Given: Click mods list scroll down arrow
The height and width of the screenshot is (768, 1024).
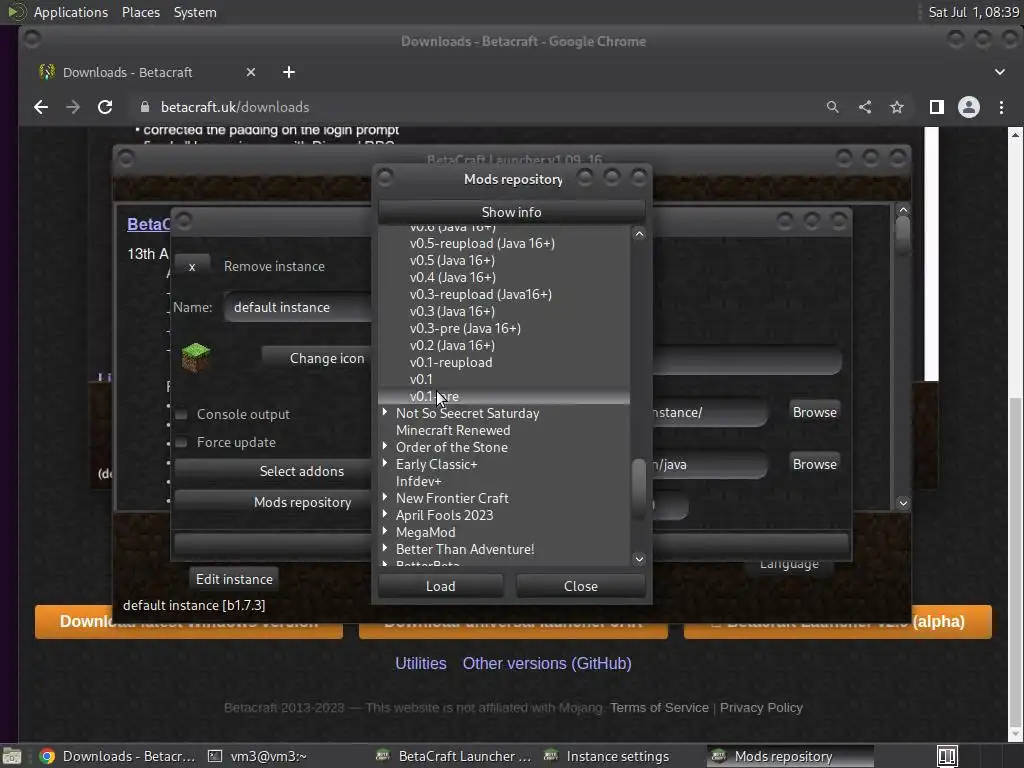Looking at the screenshot, I should (639, 559).
